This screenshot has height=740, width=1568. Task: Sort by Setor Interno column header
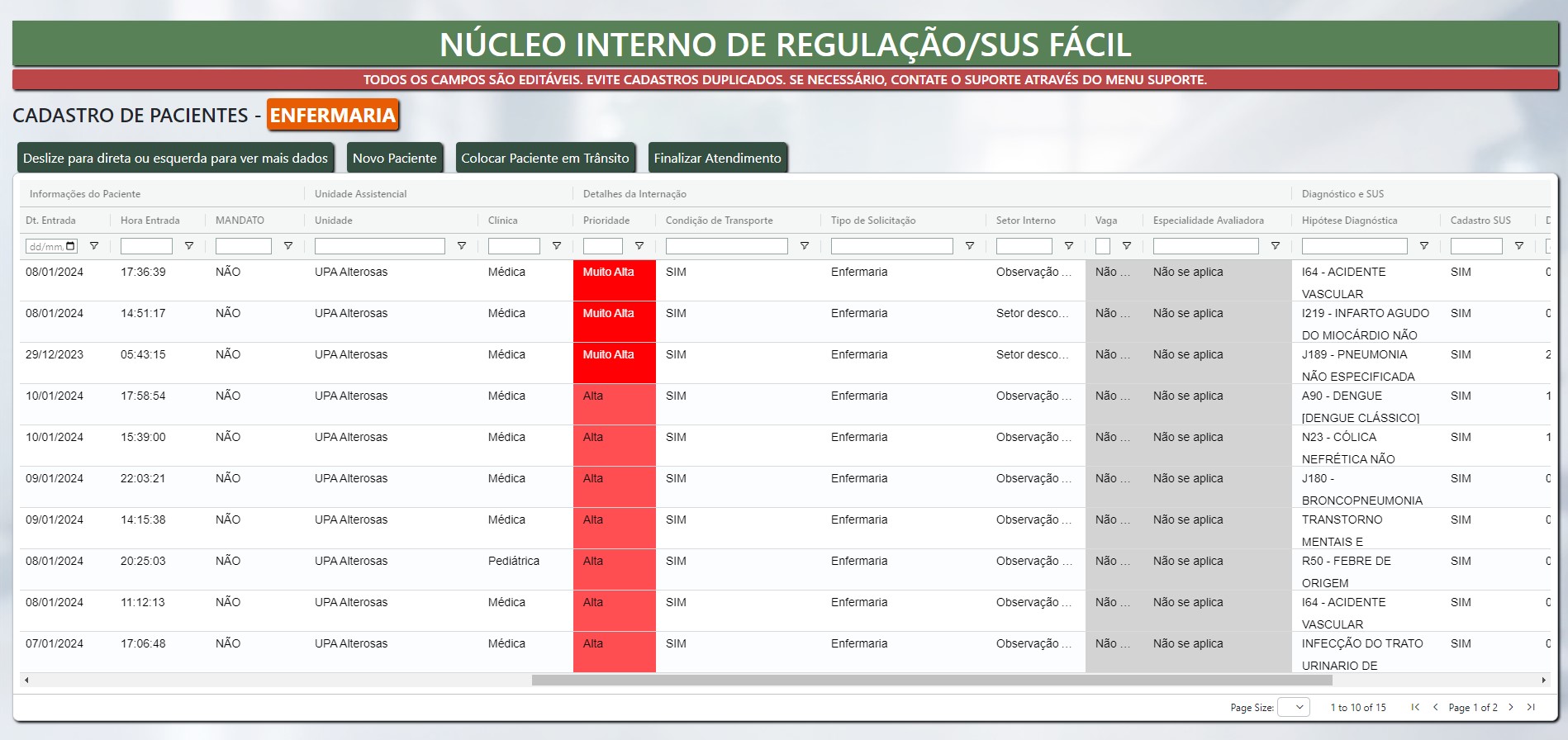coord(1026,221)
